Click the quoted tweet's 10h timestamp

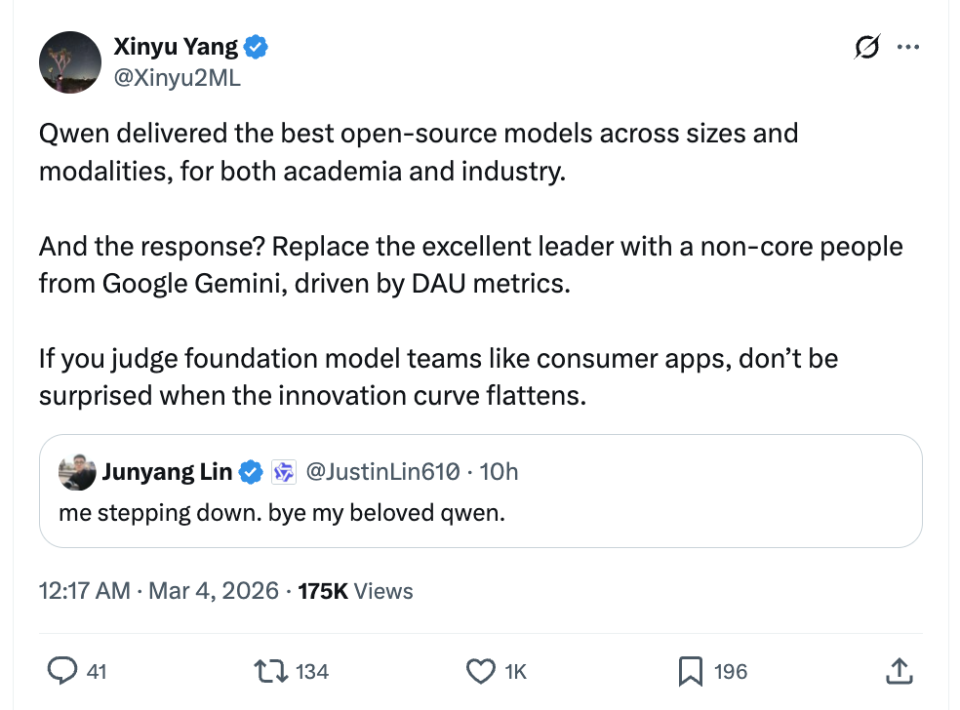coord(499,472)
